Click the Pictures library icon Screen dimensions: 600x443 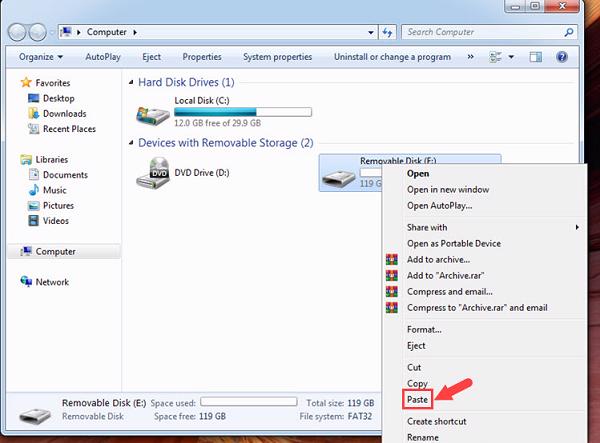point(33,205)
